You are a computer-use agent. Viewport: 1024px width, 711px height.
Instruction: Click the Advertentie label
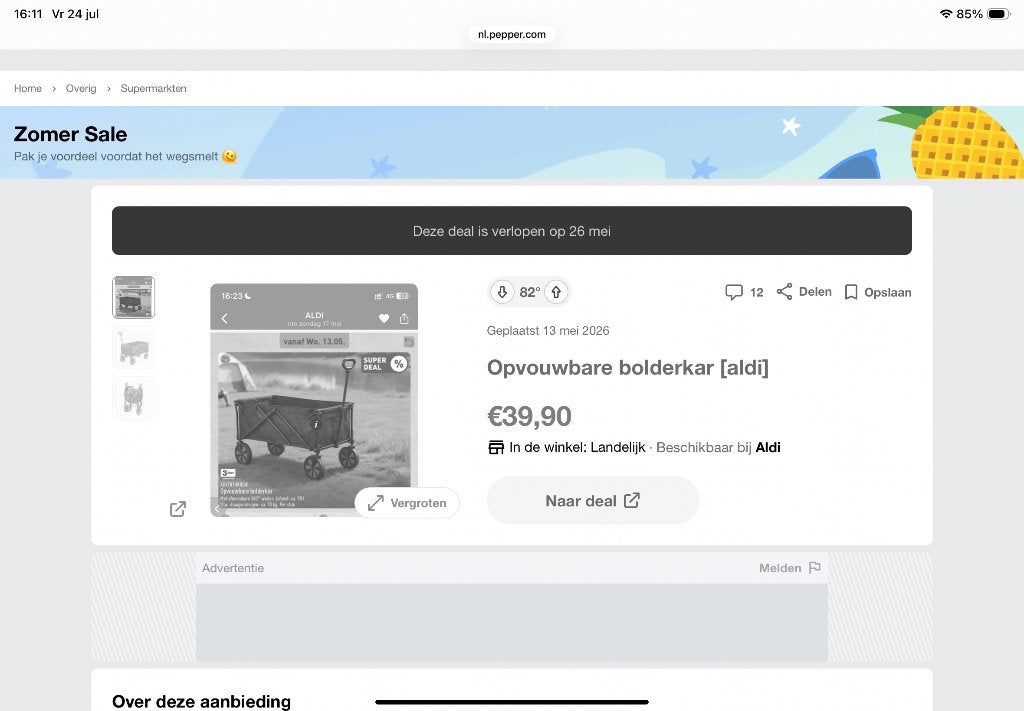click(x=233, y=568)
